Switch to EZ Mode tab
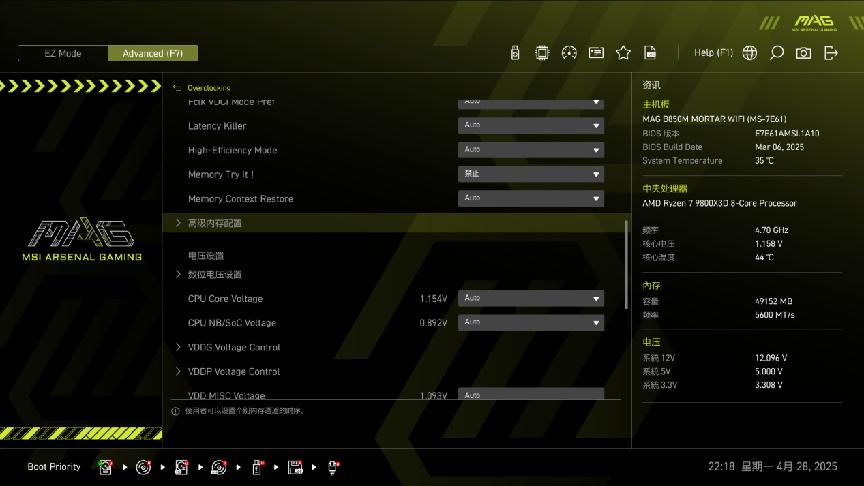The width and height of the screenshot is (864, 486). pos(63,53)
